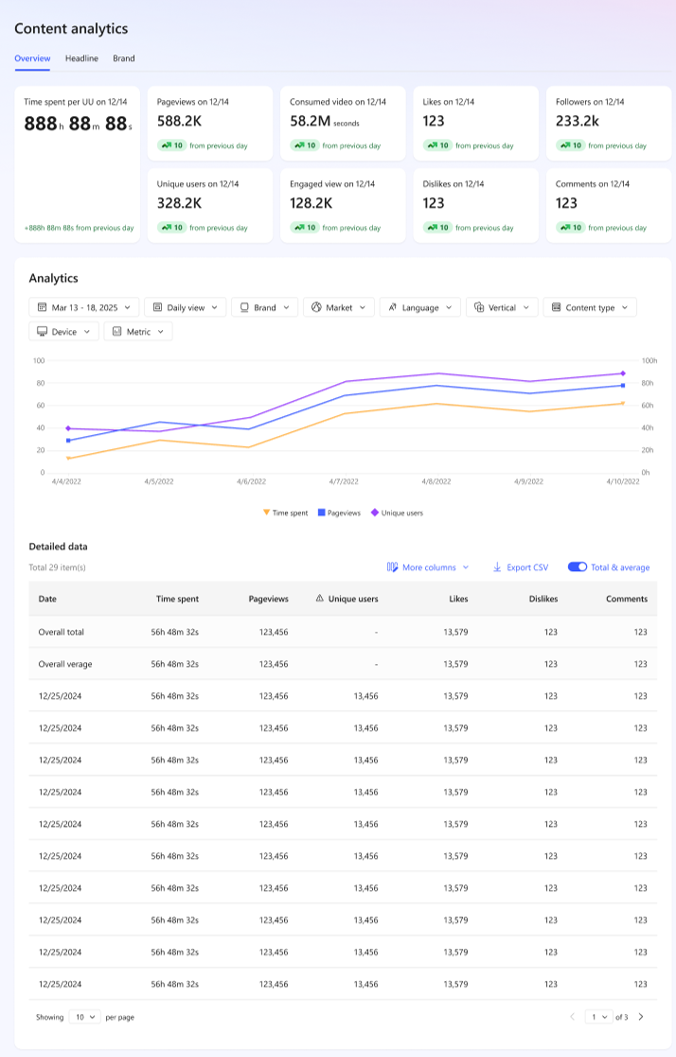Go to next page arrow
This screenshot has width=676, height=1057.
(x=641, y=1017)
